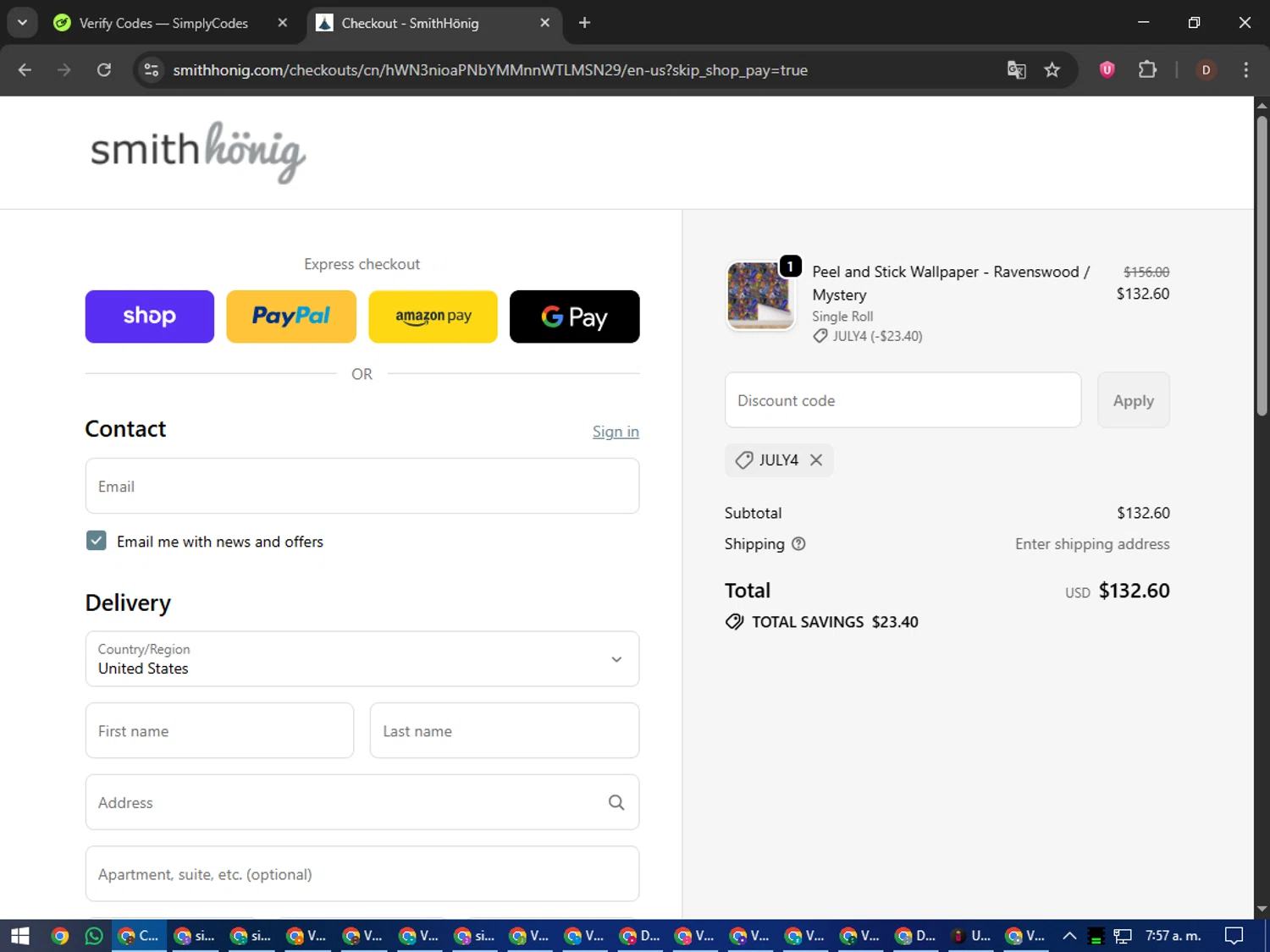Open the translate page icon
1270x952 pixels.
(x=1016, y=70)
